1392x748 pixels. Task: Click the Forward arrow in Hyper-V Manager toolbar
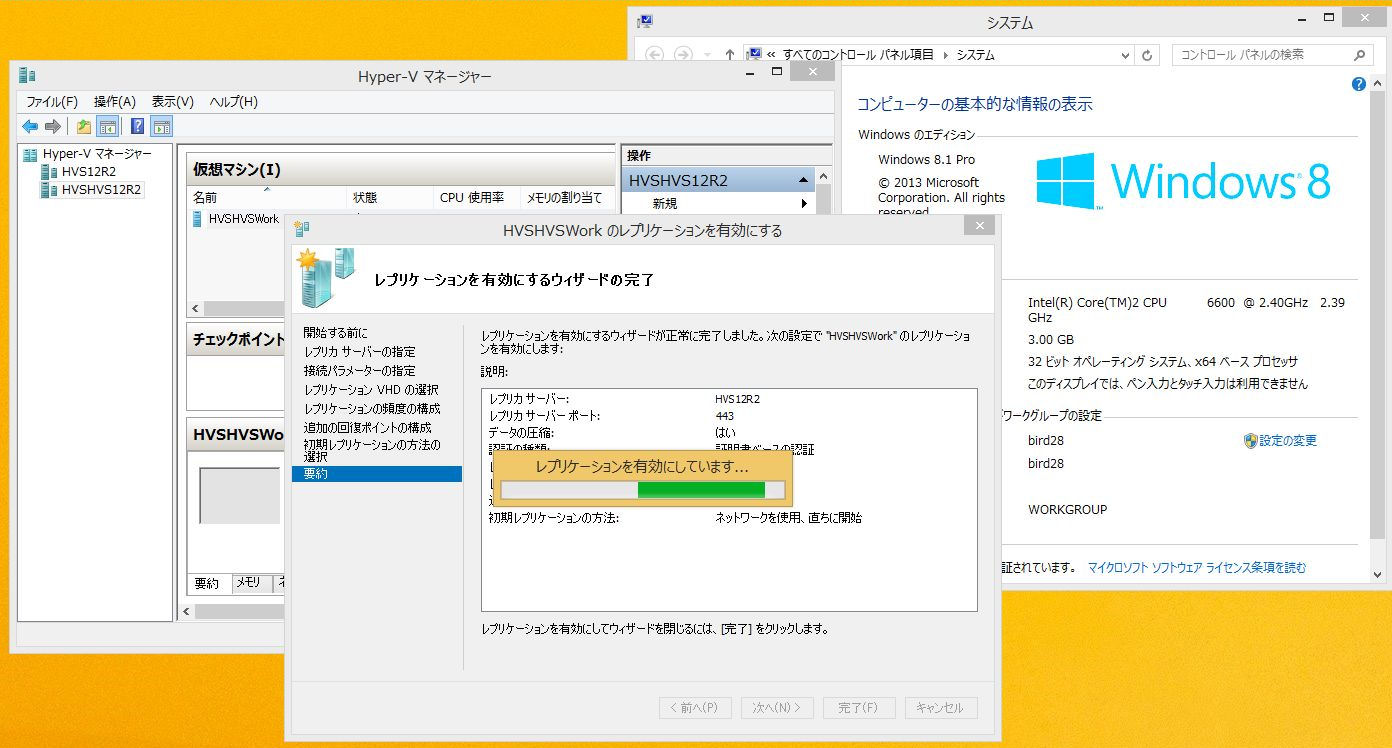click(x=52, y=126)
